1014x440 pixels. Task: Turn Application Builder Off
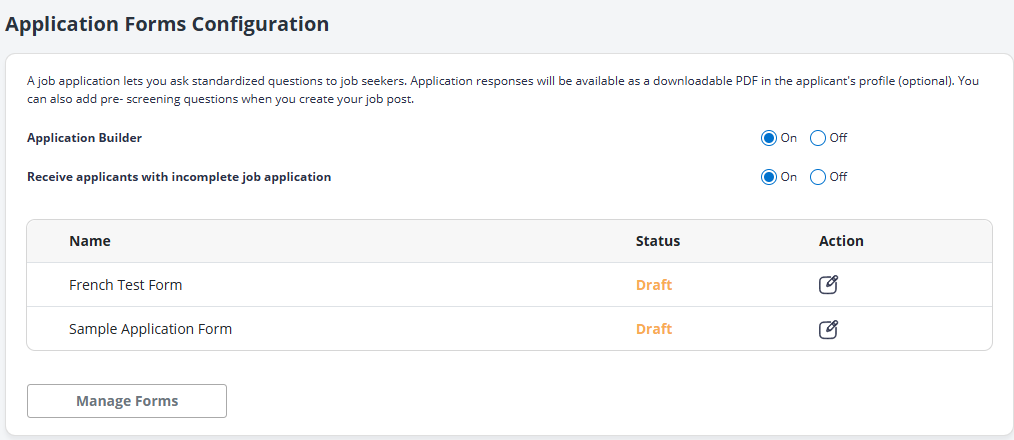[x=818, y=138]
